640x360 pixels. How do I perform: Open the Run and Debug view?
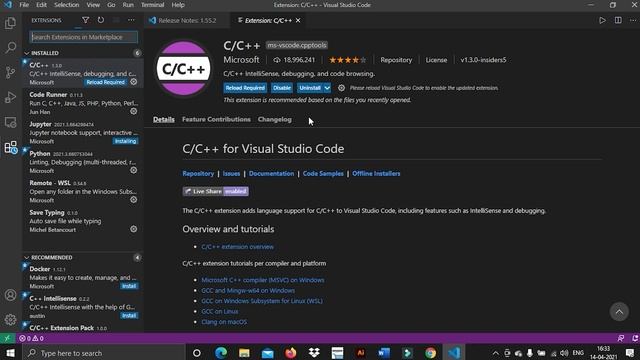(x=11, y=97)
